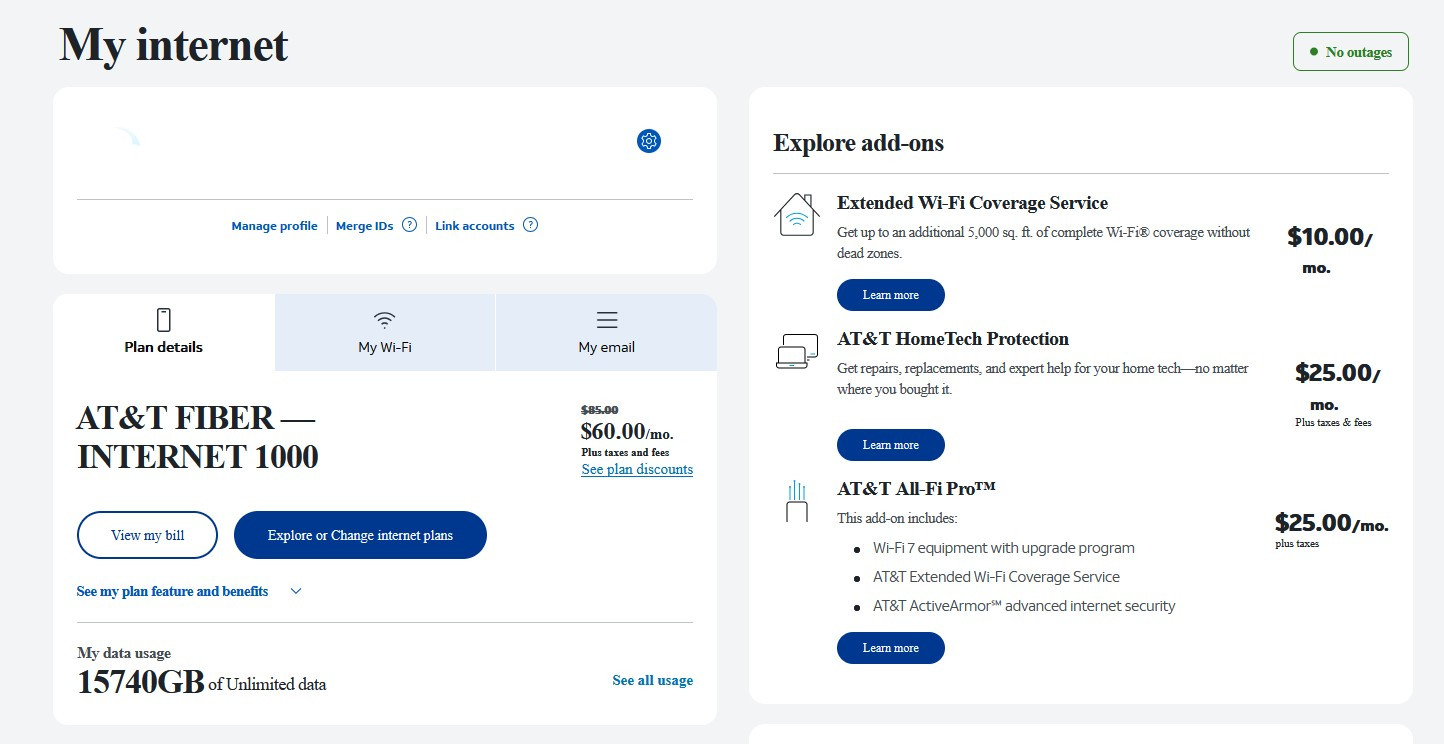Click the No outages status badge

pyautogui.click(x=1351, y=52)
